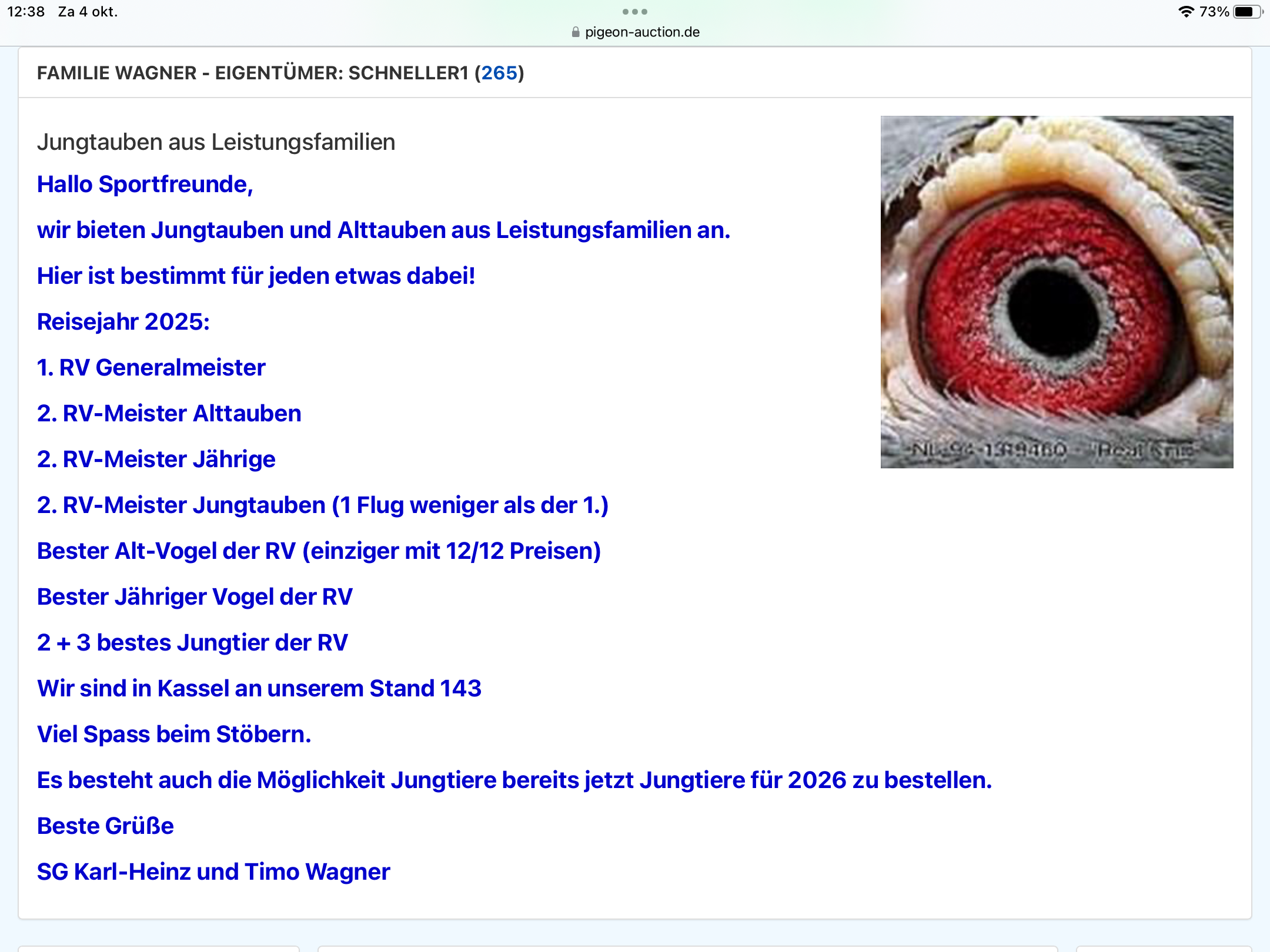Click 'Bester Jähriger Vogel der RV' line
This screenshot has width=1270, height=952.
195,597
